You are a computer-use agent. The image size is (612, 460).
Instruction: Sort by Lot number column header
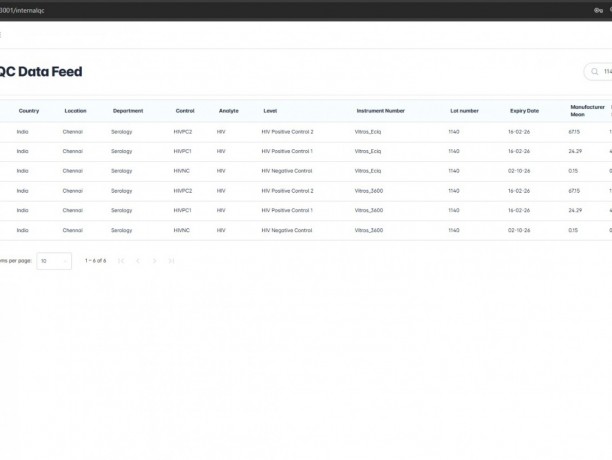[464, 111]
